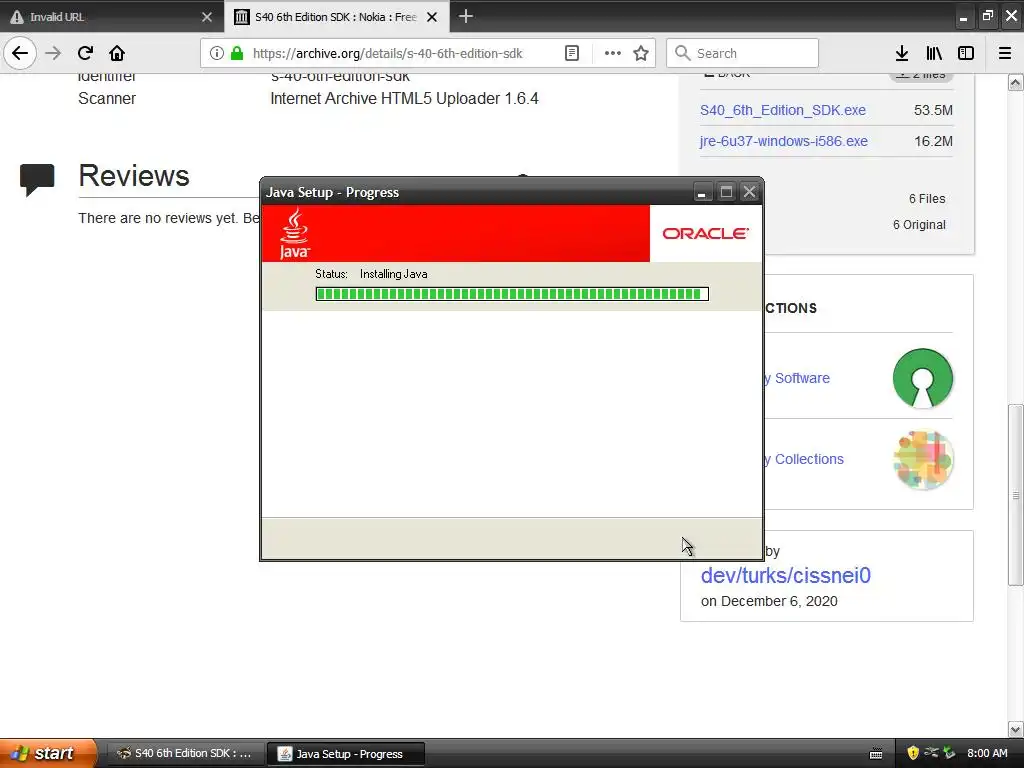Open page actions three-dot menu
This screenshot has width=1024, height=768.
click(613, 53)
